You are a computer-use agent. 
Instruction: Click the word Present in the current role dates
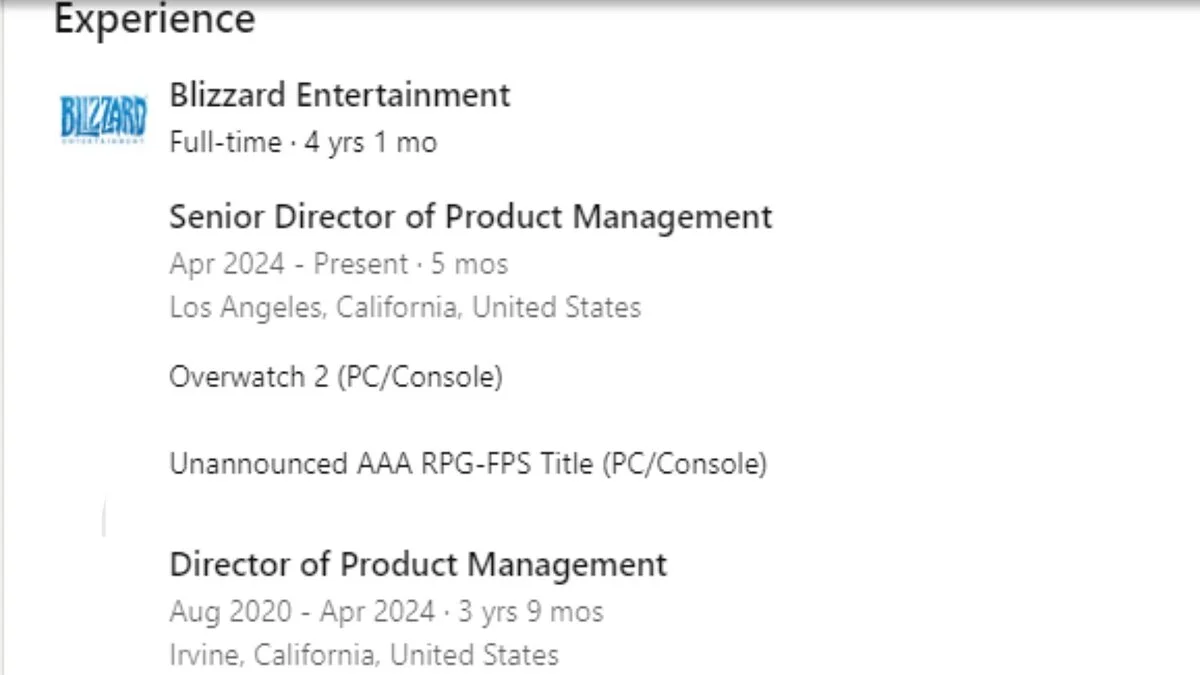361,264
